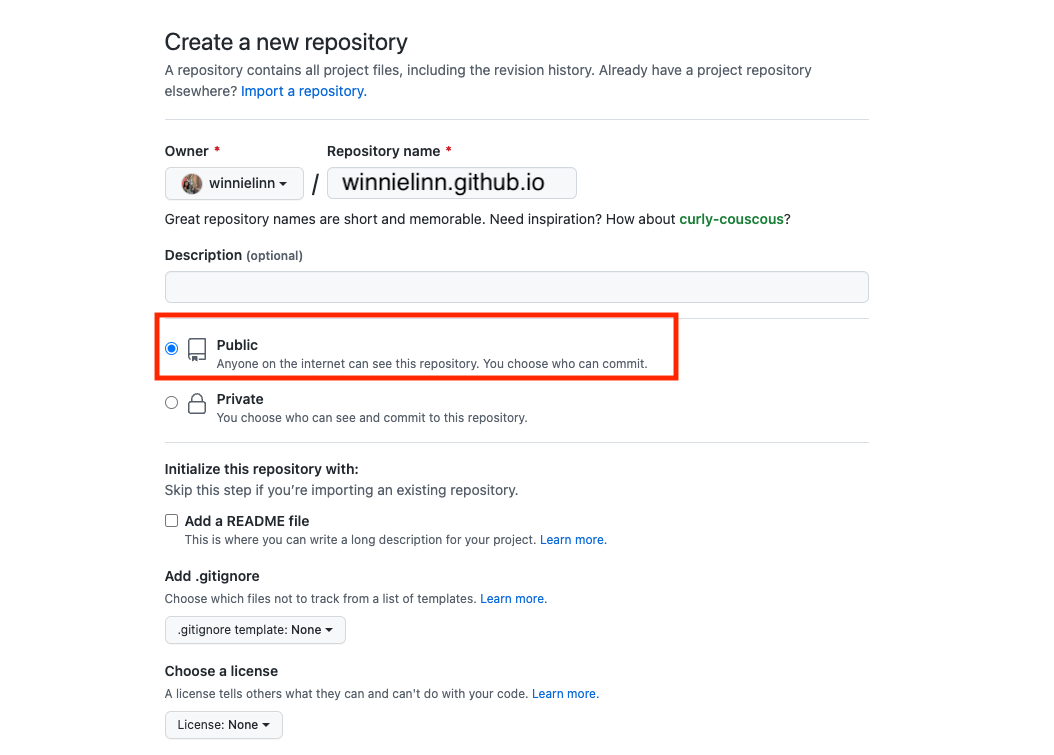Open license Learn more link
Image resolution: width=1054 pixels, height=755 pixels.
pyautogui.click(x=565, y=694)
